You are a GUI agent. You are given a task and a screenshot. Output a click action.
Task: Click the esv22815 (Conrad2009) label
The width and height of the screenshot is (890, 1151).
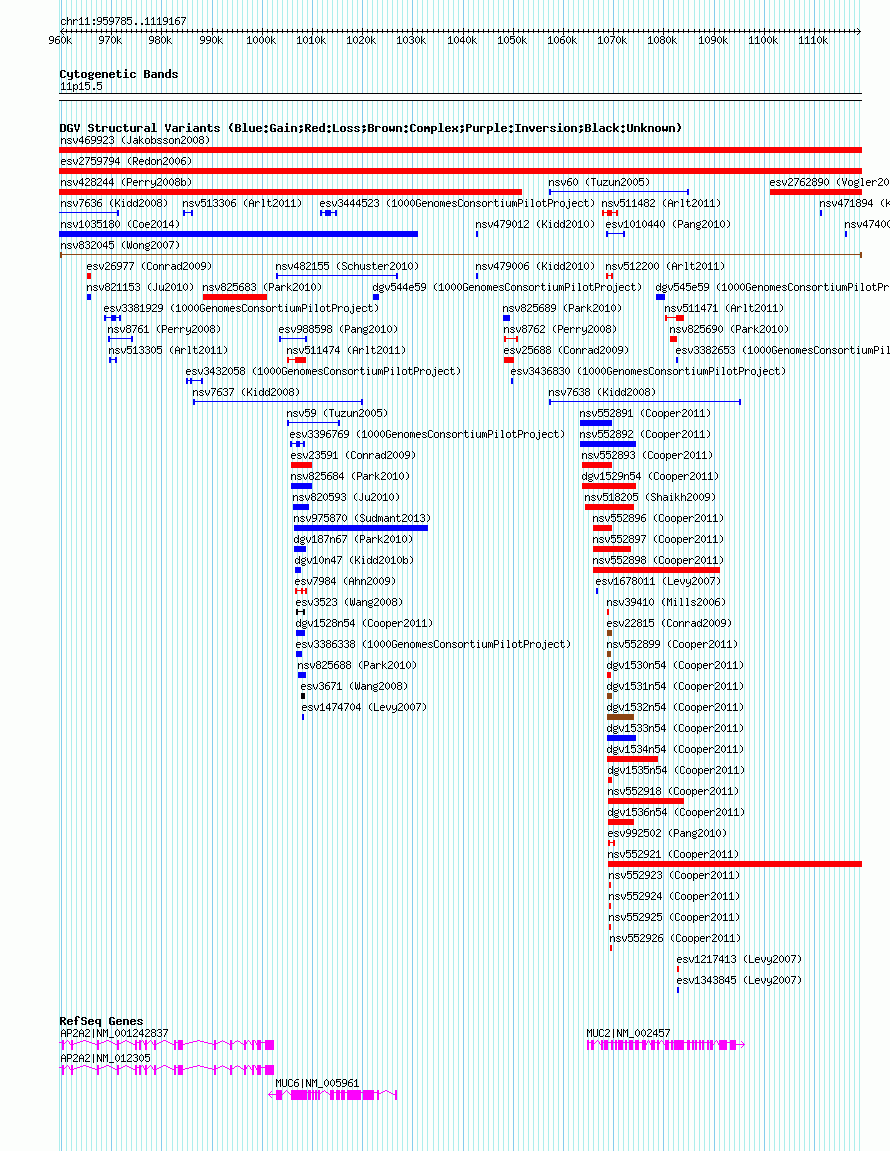(669, 623)
